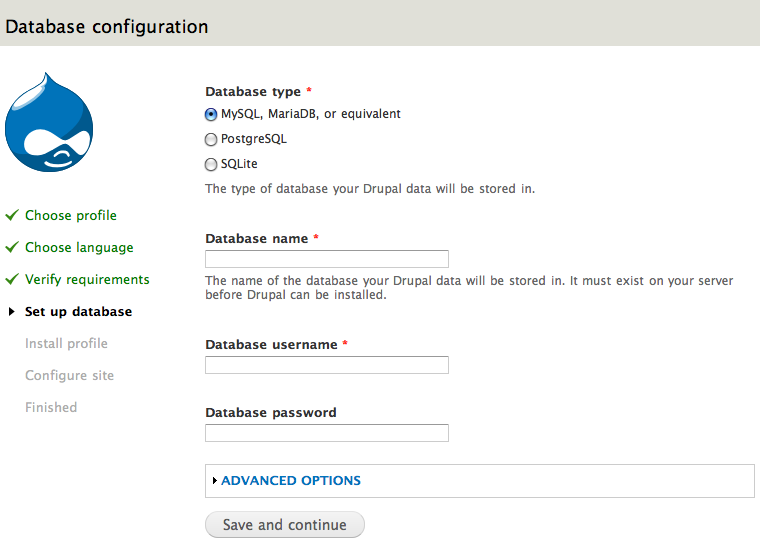This screenshot has width=760, height=550.
Task: Click the Database password field
Action: coord(326,433)
